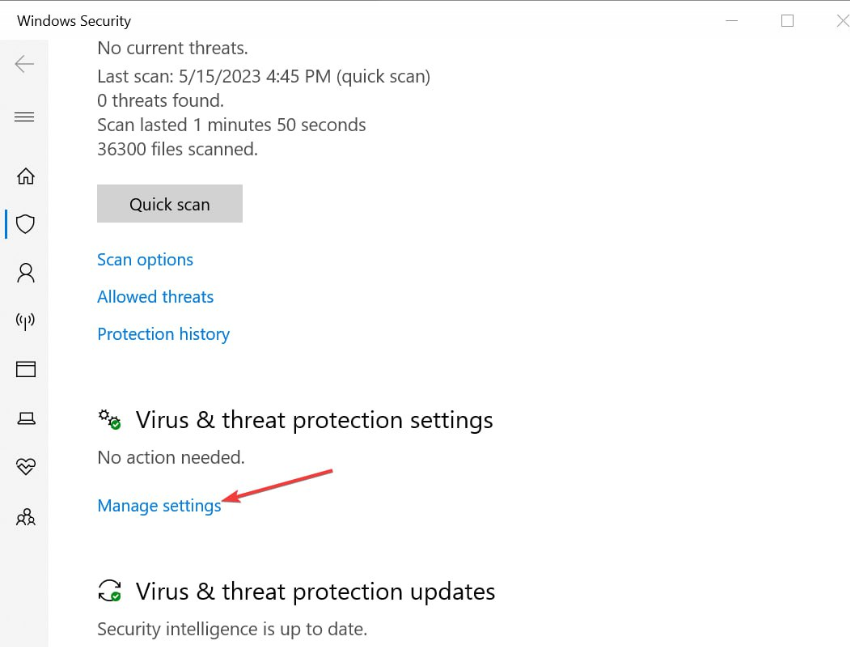Open Protection history link
The width and height of the screenshot is (850, 647).
pyautogui.click(x=163, y=334)
